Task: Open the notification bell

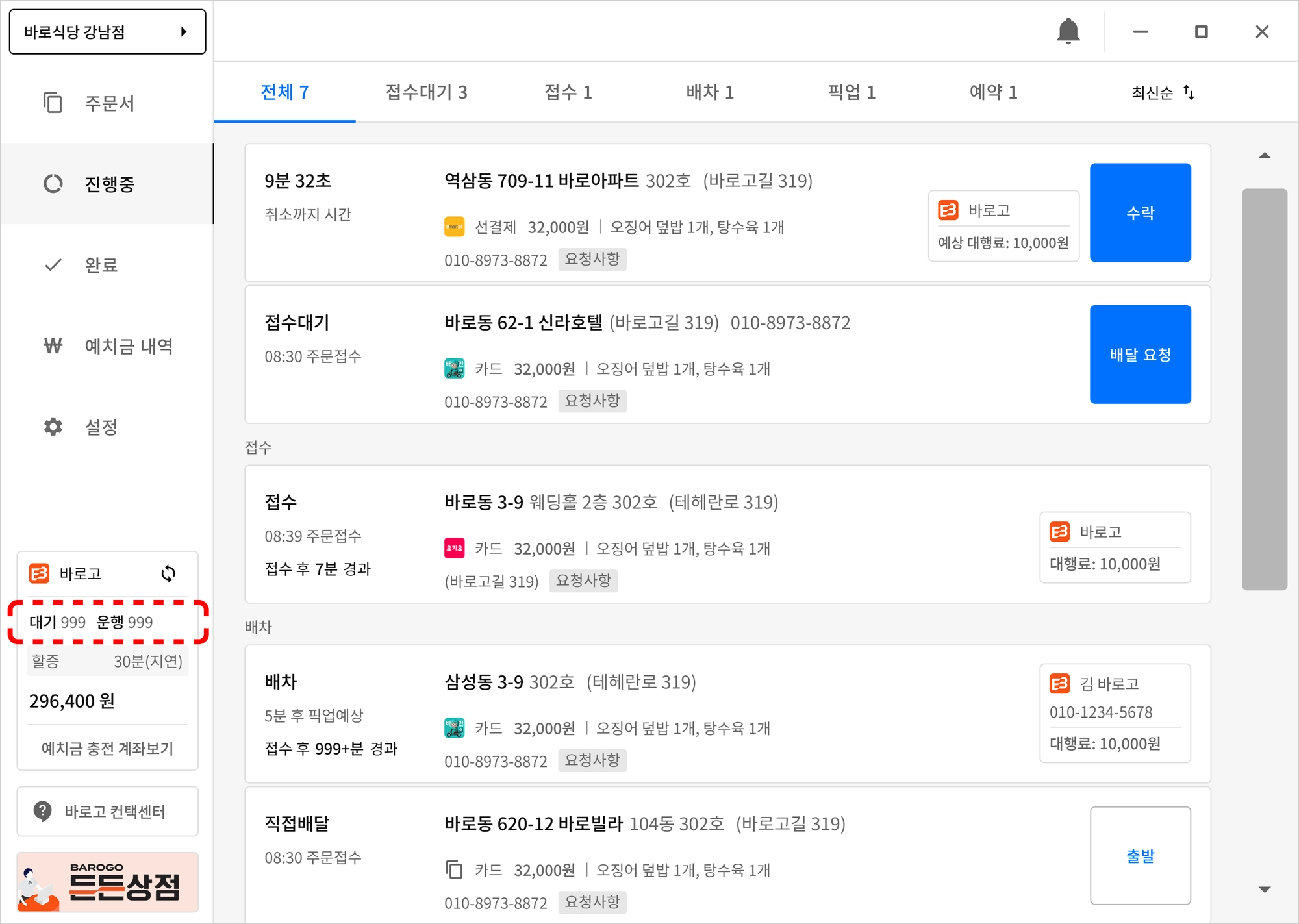Action: click(1068, 31)
